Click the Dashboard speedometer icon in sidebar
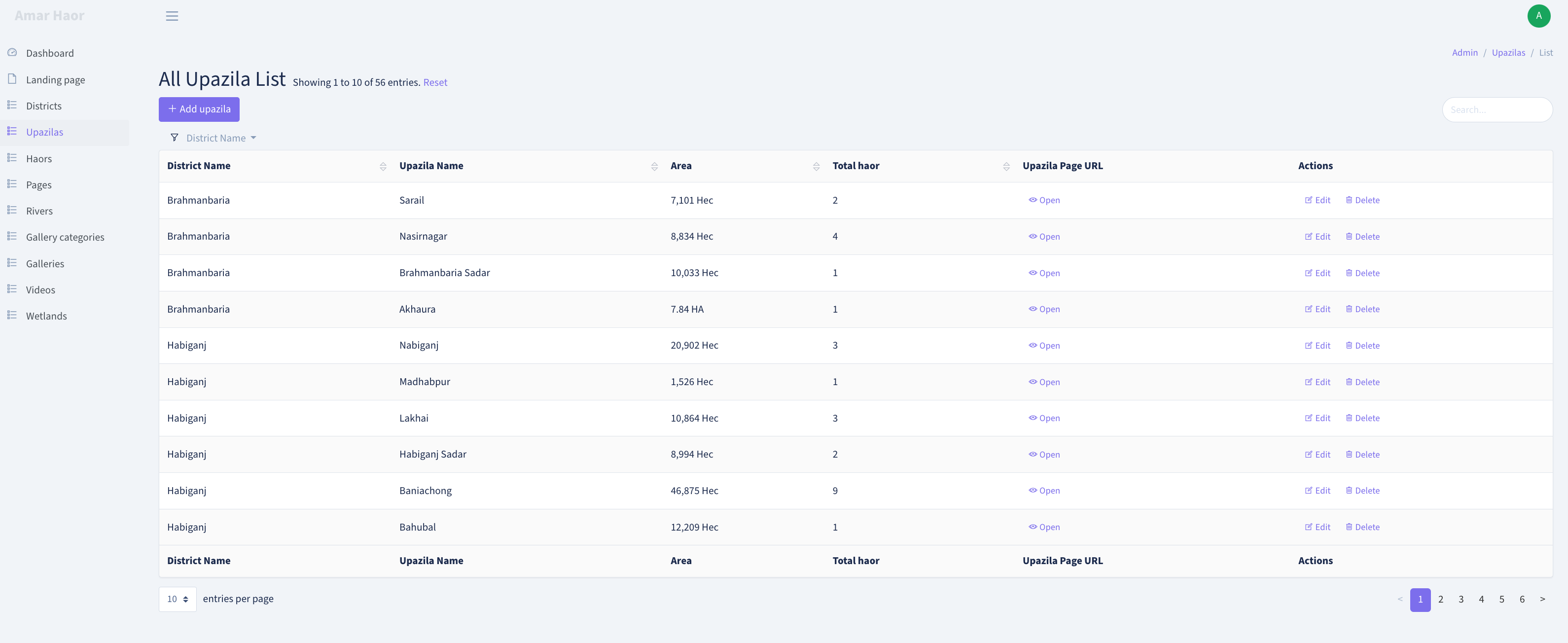Screen dimensions: 1568x643 [12, 52]
